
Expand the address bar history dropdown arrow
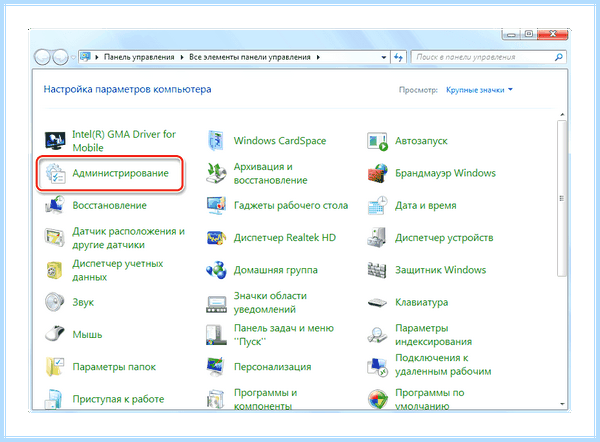pyautogui.click(x=383, y=57)
